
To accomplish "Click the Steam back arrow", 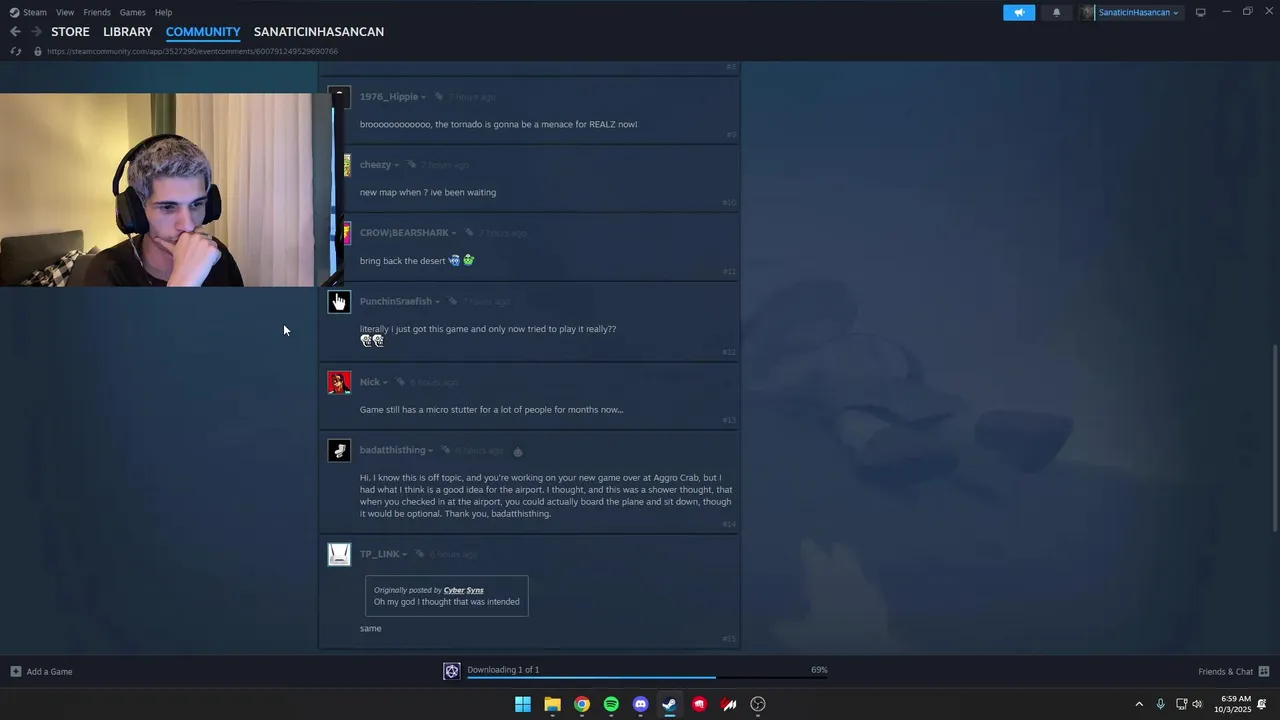I will pyautogui.click(x=15, y=32).
